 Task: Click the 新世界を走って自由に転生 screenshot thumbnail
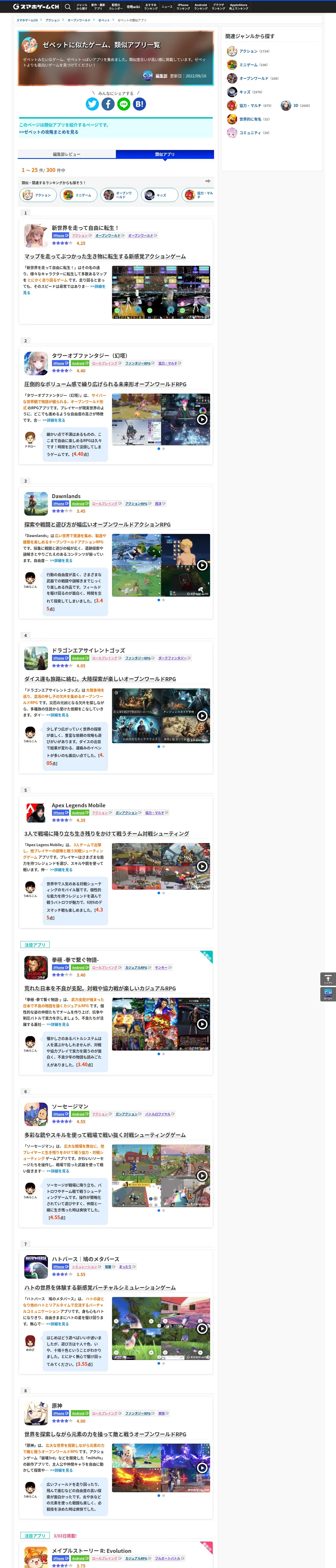(161, 292)
